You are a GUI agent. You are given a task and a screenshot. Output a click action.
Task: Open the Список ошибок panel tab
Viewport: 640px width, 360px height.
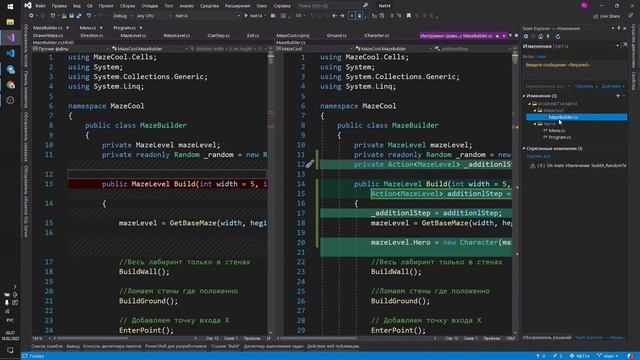pyautogui.click(x=47, y=347)
